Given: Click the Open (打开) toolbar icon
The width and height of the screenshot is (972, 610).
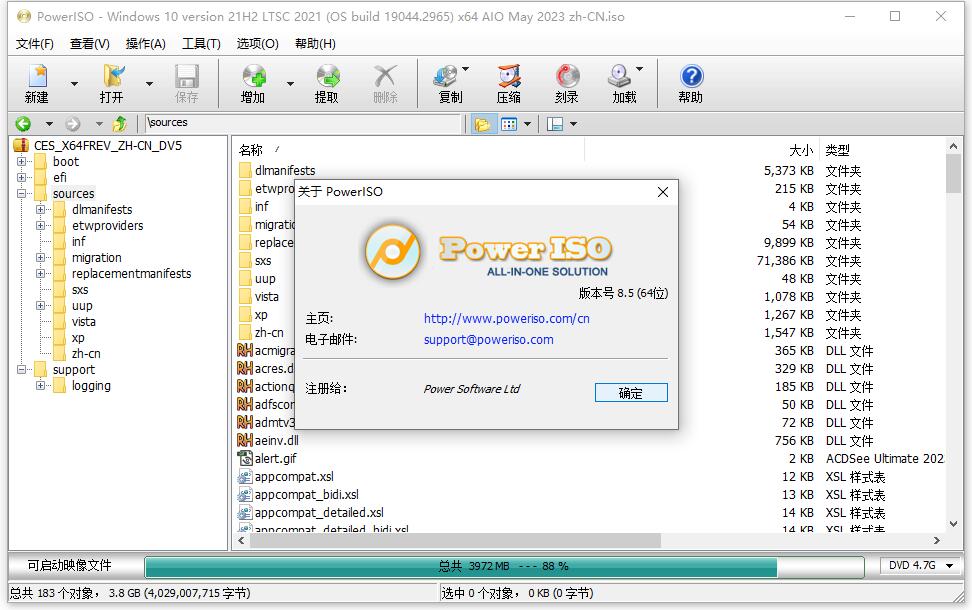Looking at the screenshot, I should 113,76.
